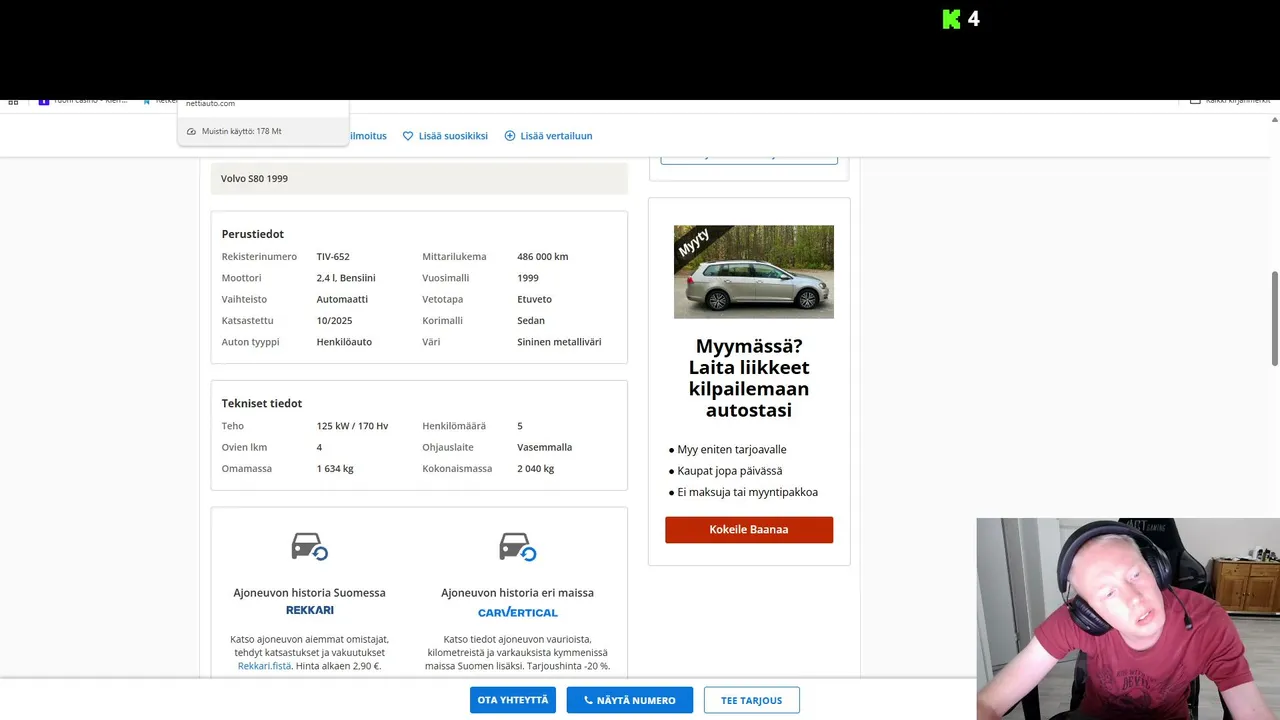
Task: Select the gross weight 2 040 kg
Action: pos(536,469)
